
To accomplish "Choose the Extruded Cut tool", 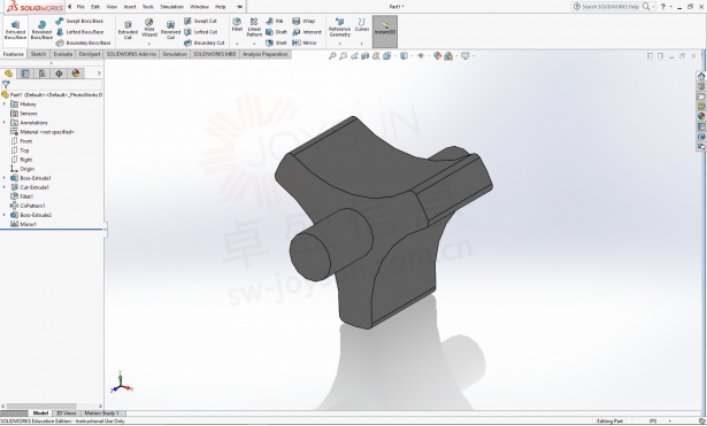I will [128, 30].
